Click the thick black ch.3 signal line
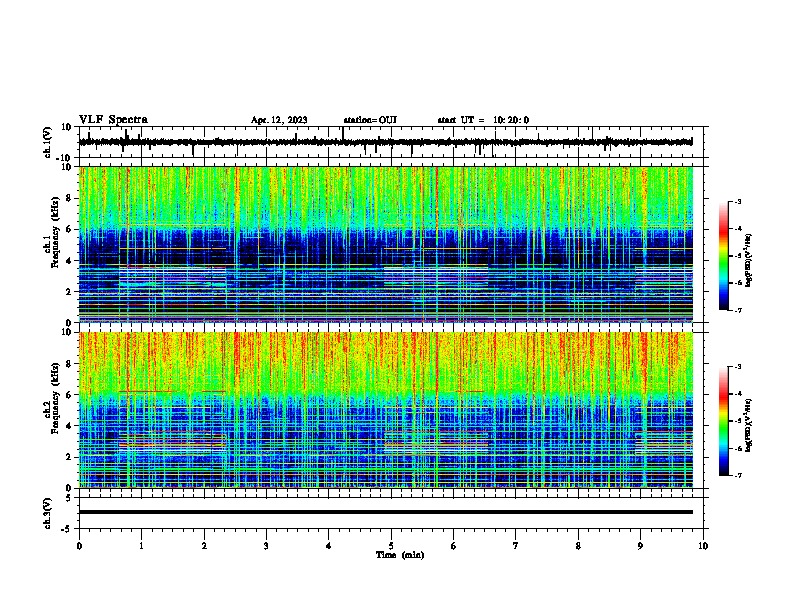Screen dimensions: 792x612 click(x=385, y=512)
